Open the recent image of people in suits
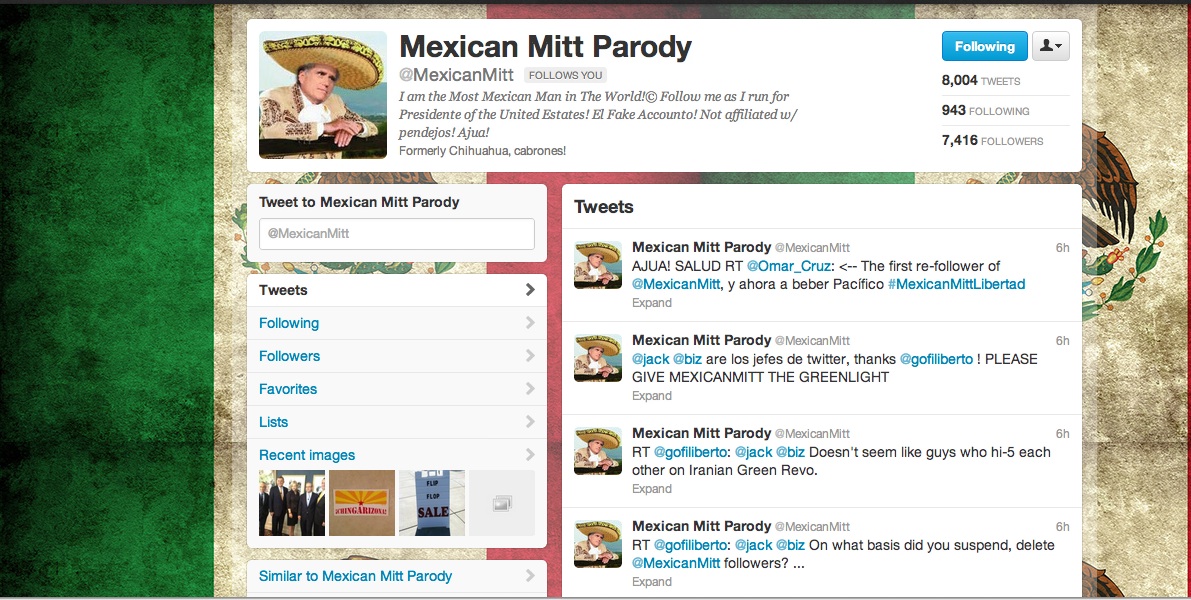Image resolution: width=1191 pixels, height=600 pixels. click(x=292, y=503)
